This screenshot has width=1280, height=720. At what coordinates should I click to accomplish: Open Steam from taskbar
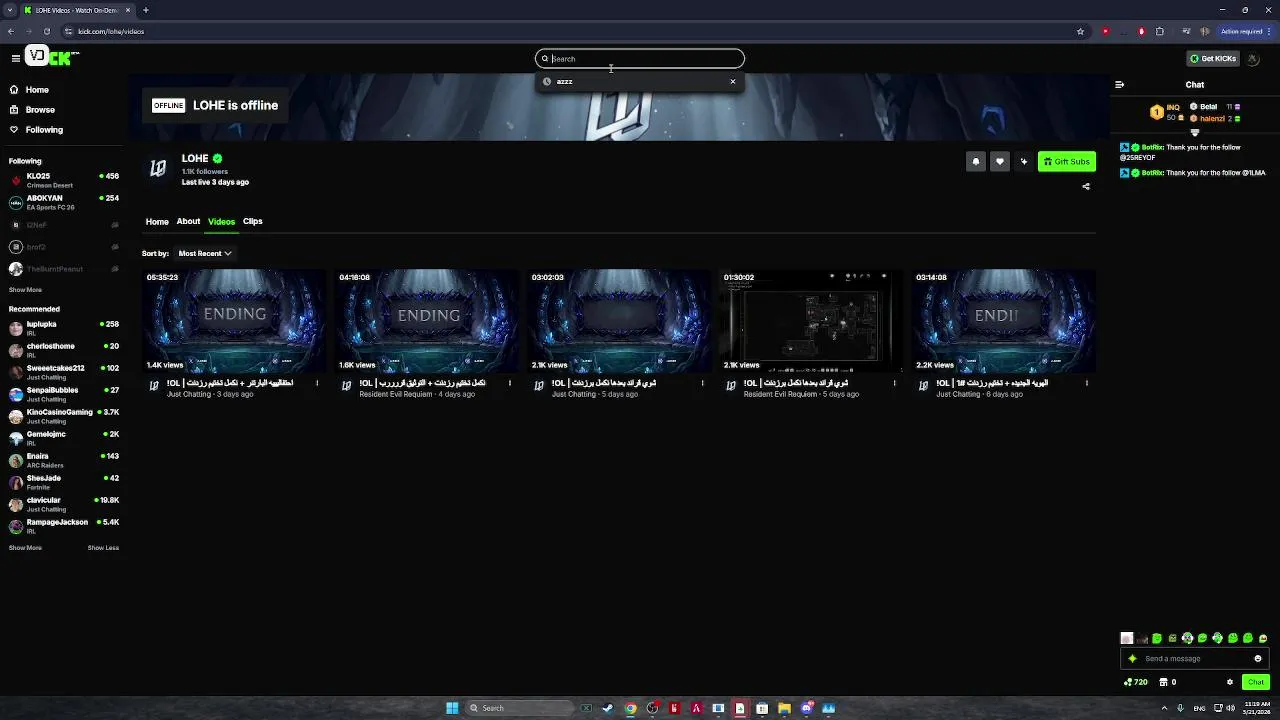click(x=607, y=708)
